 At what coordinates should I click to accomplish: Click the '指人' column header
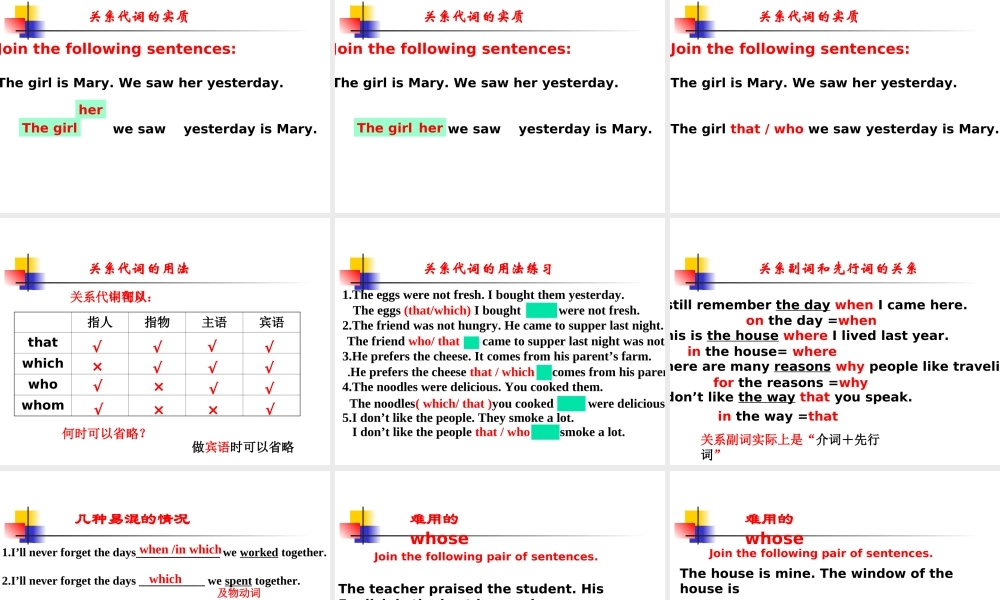coord(99,322)
